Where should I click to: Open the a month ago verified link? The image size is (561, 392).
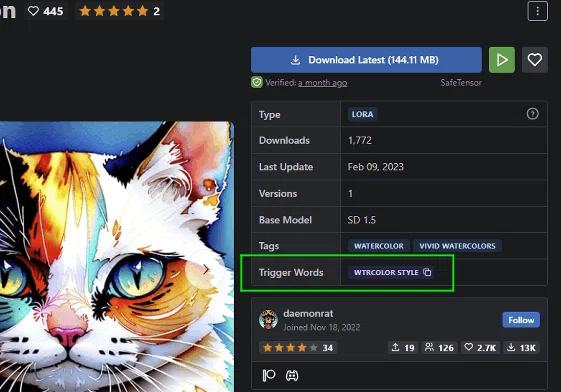coord(322,83)
